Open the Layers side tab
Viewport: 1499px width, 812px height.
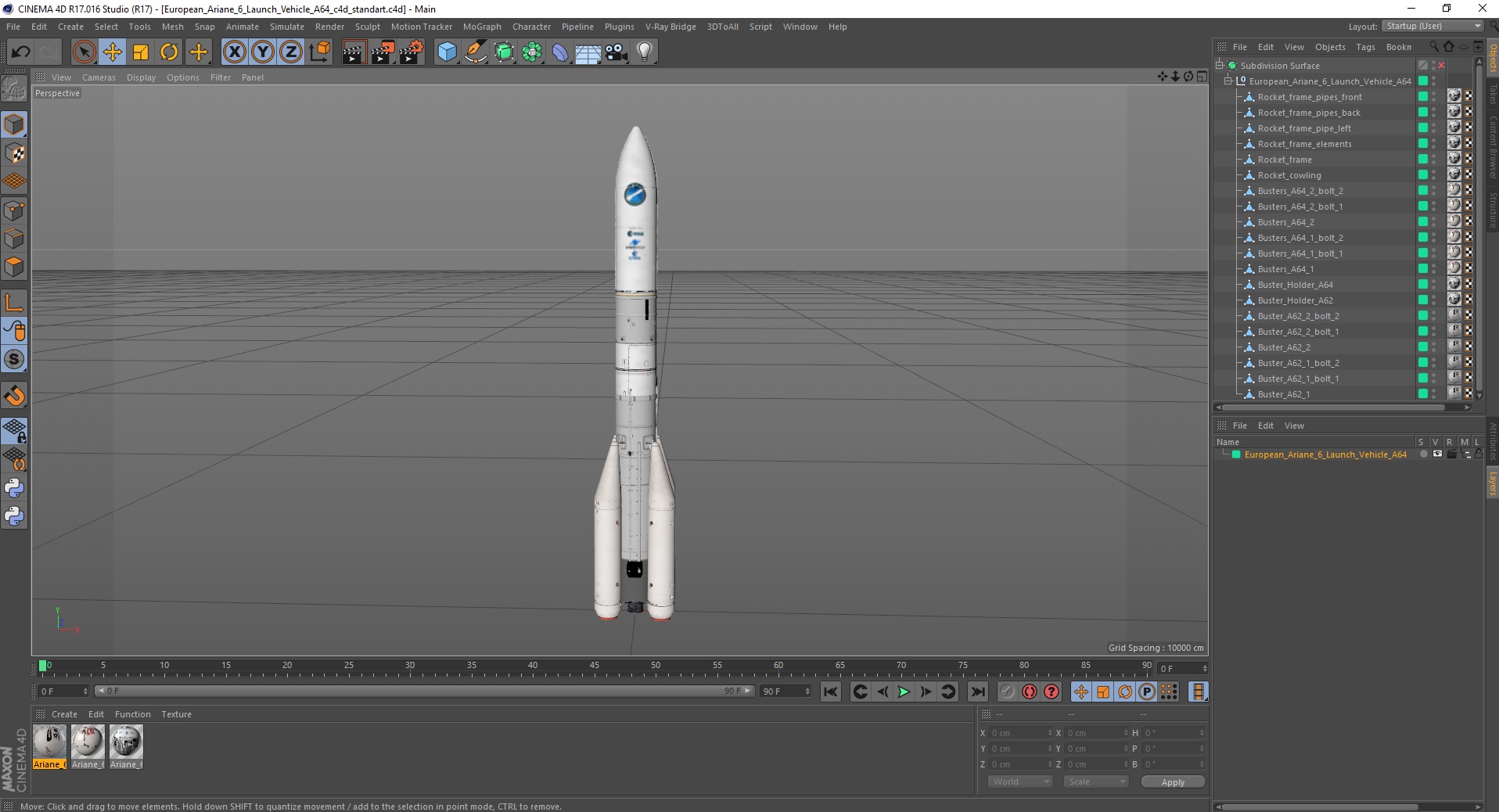[1493, 484]
